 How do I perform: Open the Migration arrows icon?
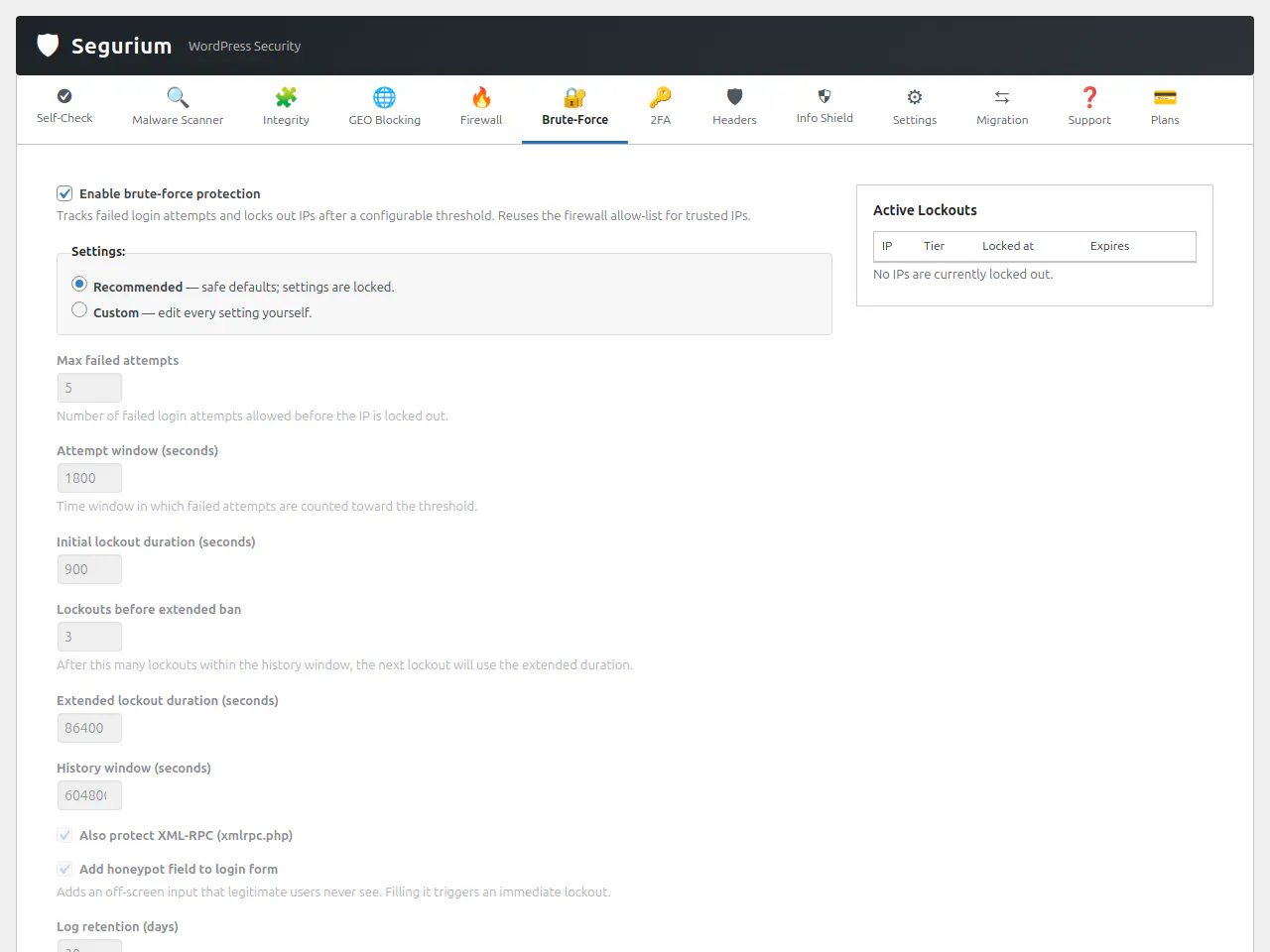click(x=1002, y=97)
